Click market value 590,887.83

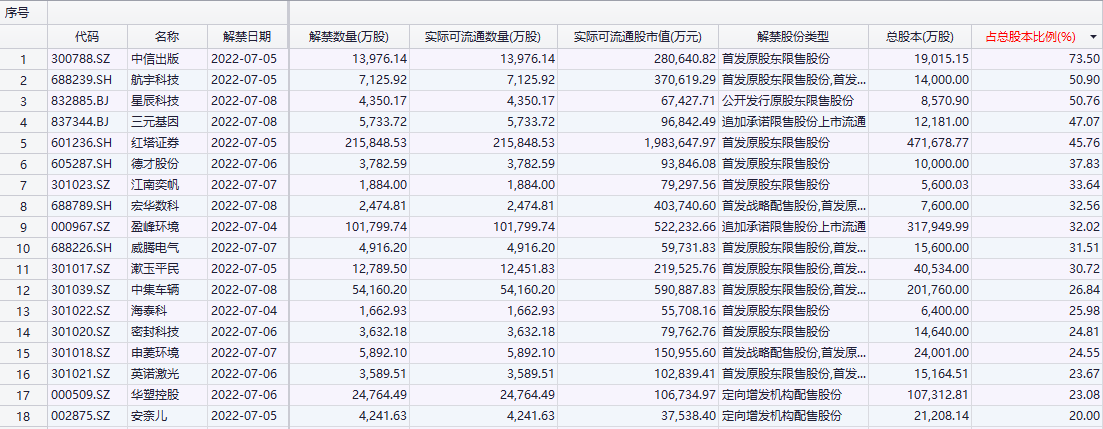click(x=685, y=290)
